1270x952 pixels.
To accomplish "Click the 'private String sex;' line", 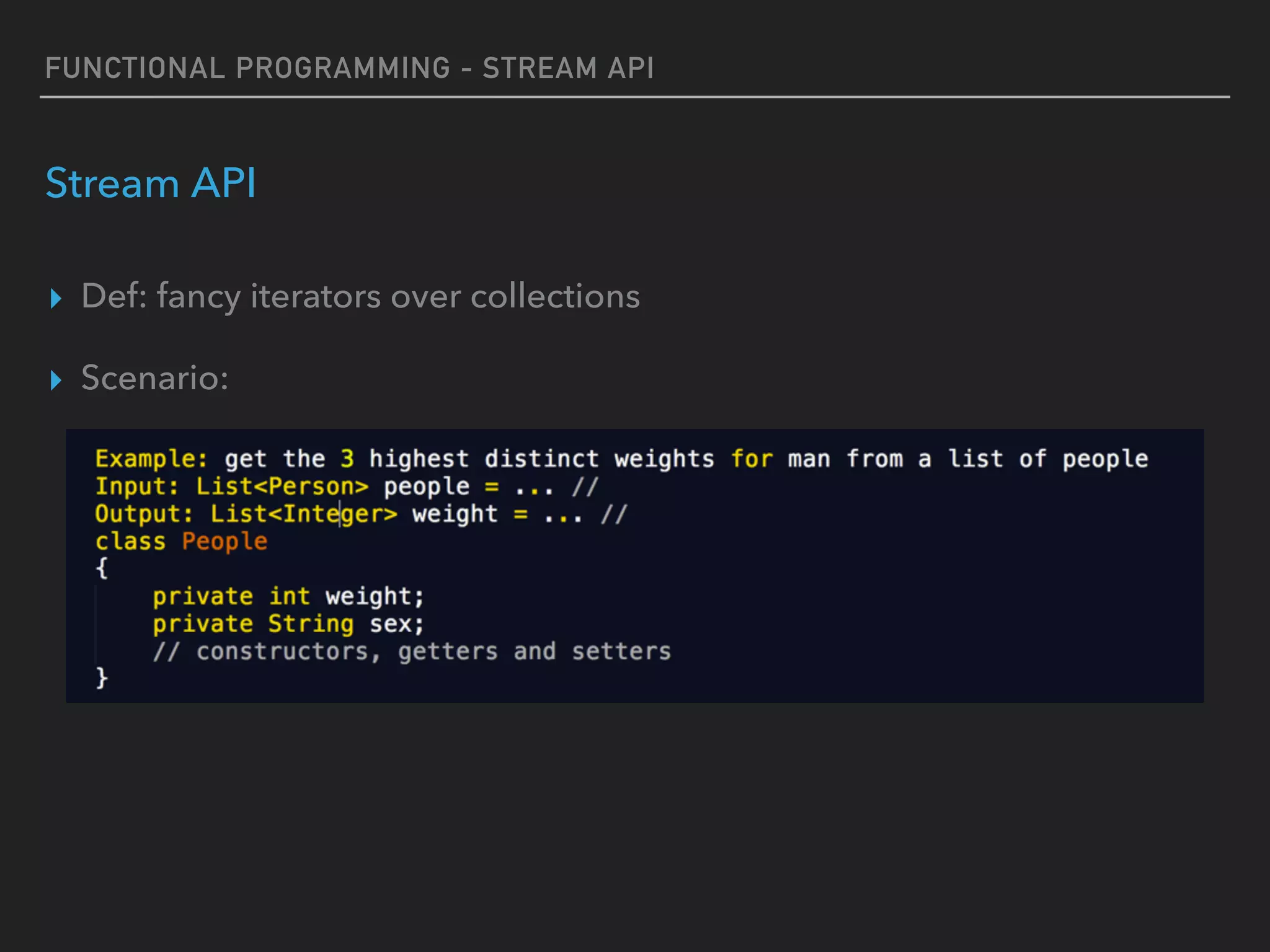I will (x=288, y=624).
